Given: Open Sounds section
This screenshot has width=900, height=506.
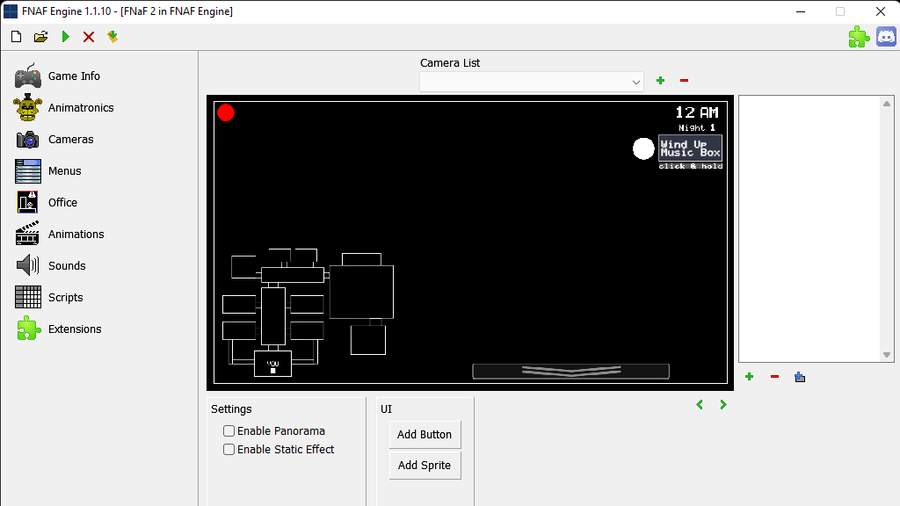Looking at the screenshot, I should [x=51, y=266].
